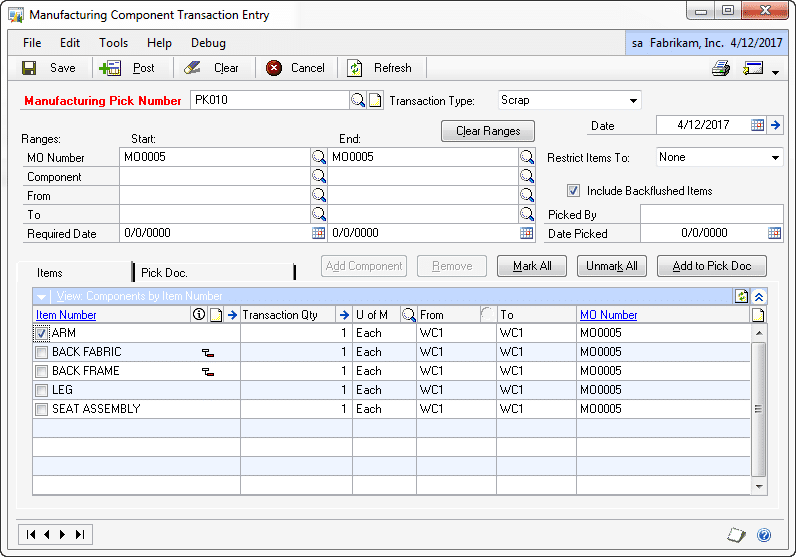Click the note icon beside Pick Number lookup

375,100
